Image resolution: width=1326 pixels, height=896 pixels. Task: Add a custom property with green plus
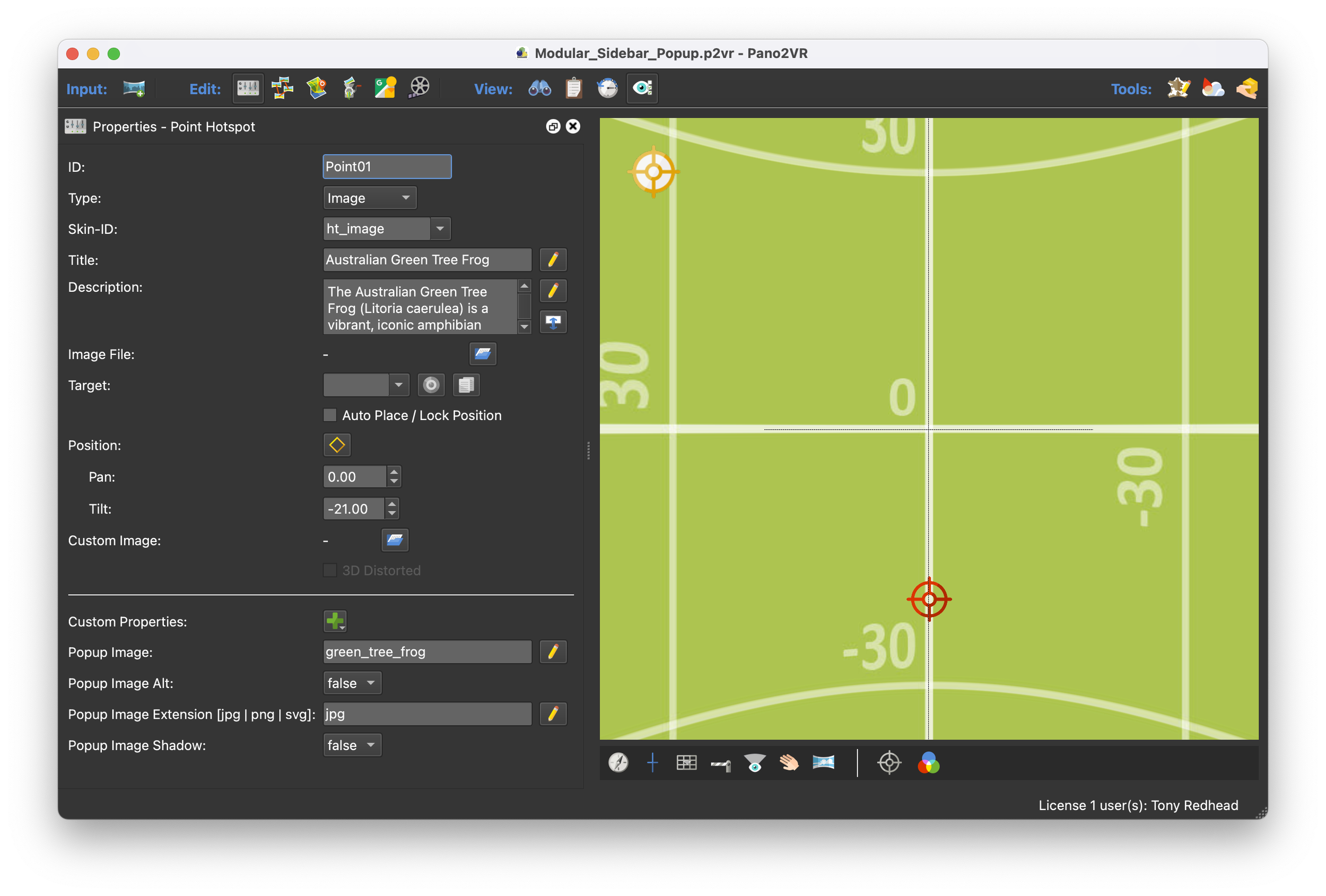point(335,621)
